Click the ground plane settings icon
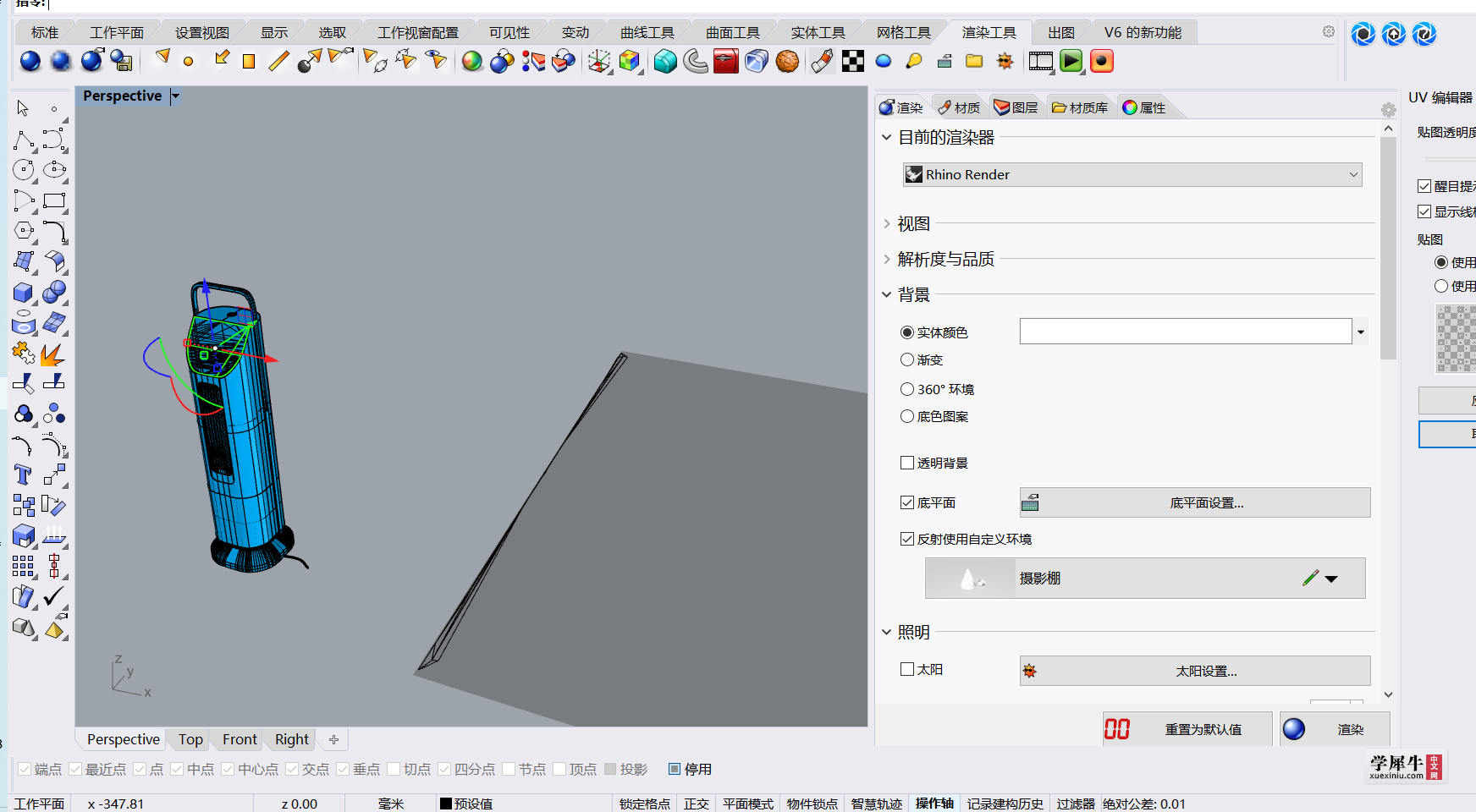Screen dimensions: 1476x812 [x=1030, y=503]
